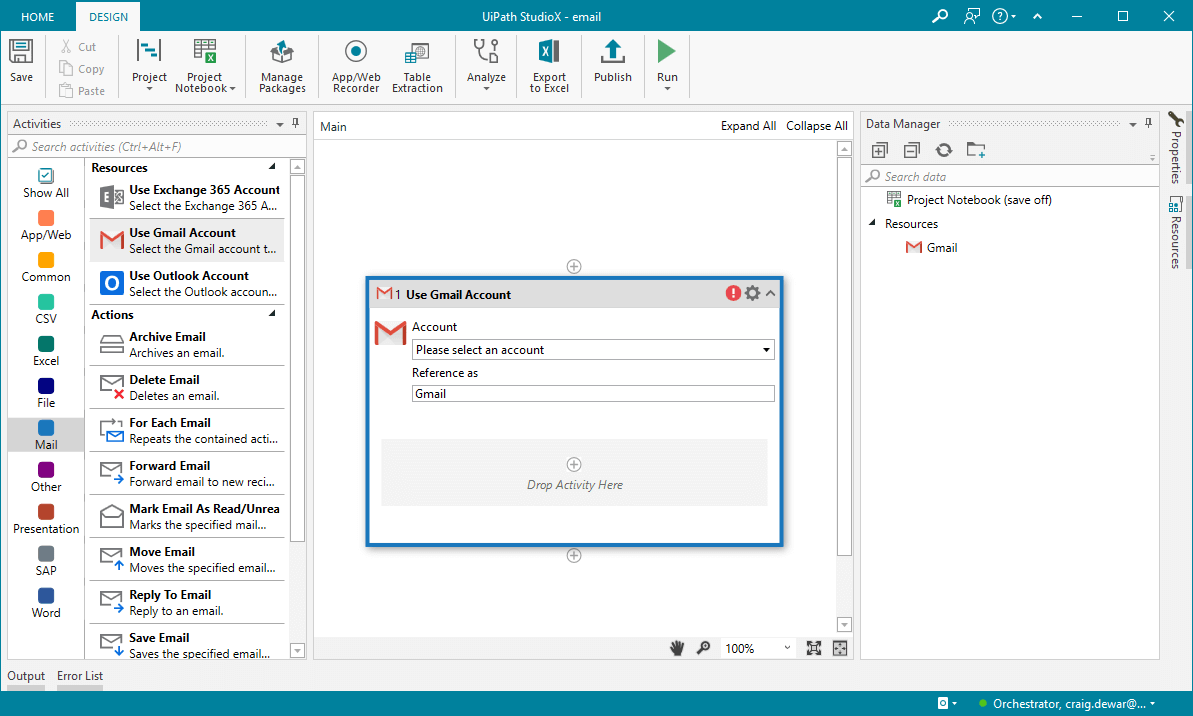Enable the pan hand tool

click(x=677, y=648)
